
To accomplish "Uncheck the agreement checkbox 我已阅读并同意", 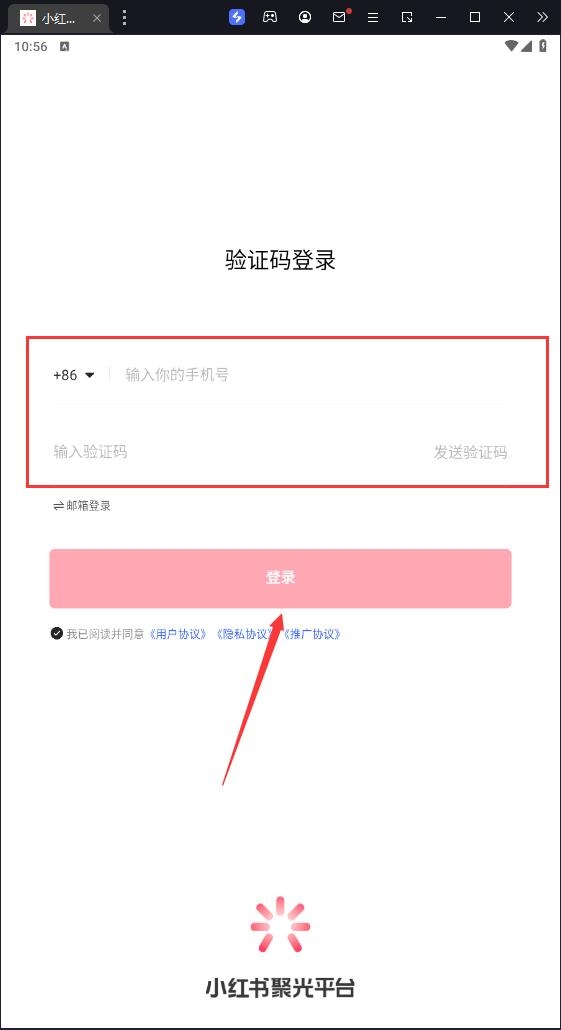I will point(57,634).
